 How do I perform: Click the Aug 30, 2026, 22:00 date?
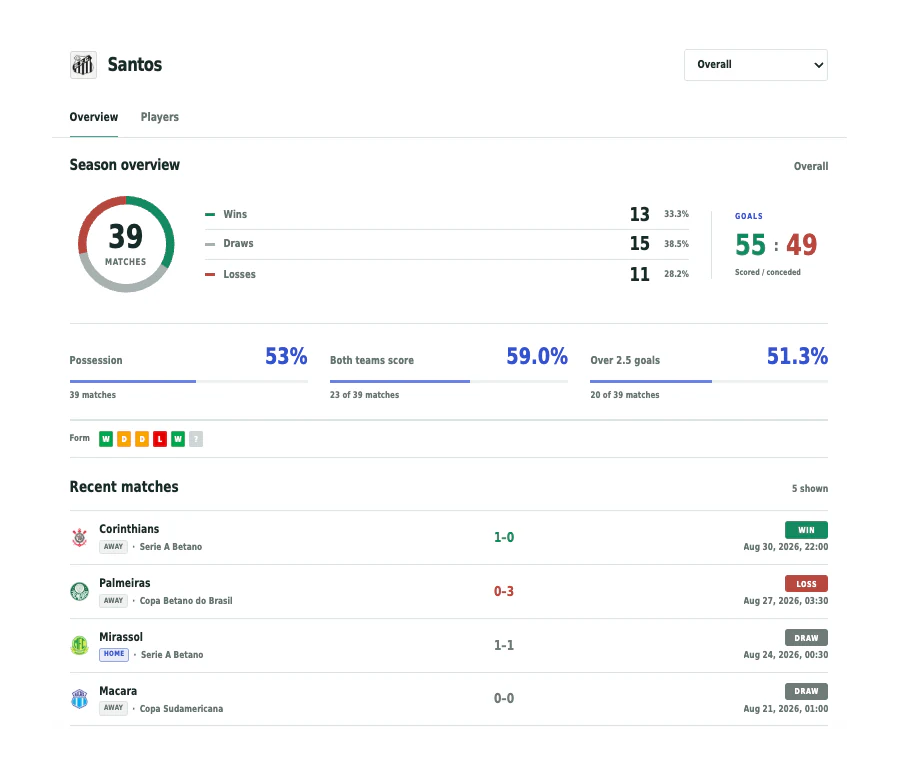tap(786, 546)
